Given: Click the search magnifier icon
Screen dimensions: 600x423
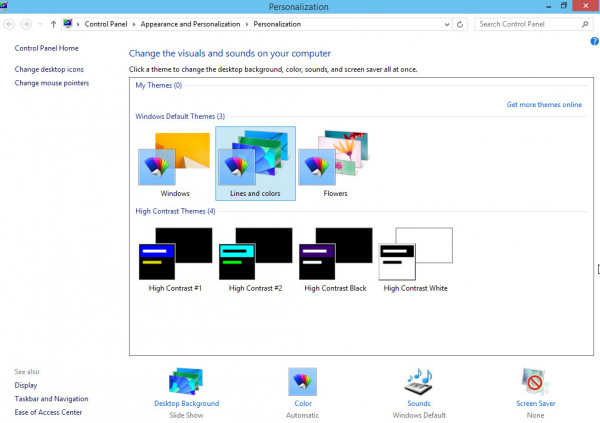Looking at the screenshot, I should pyautogui.click(x=585, y=24).
